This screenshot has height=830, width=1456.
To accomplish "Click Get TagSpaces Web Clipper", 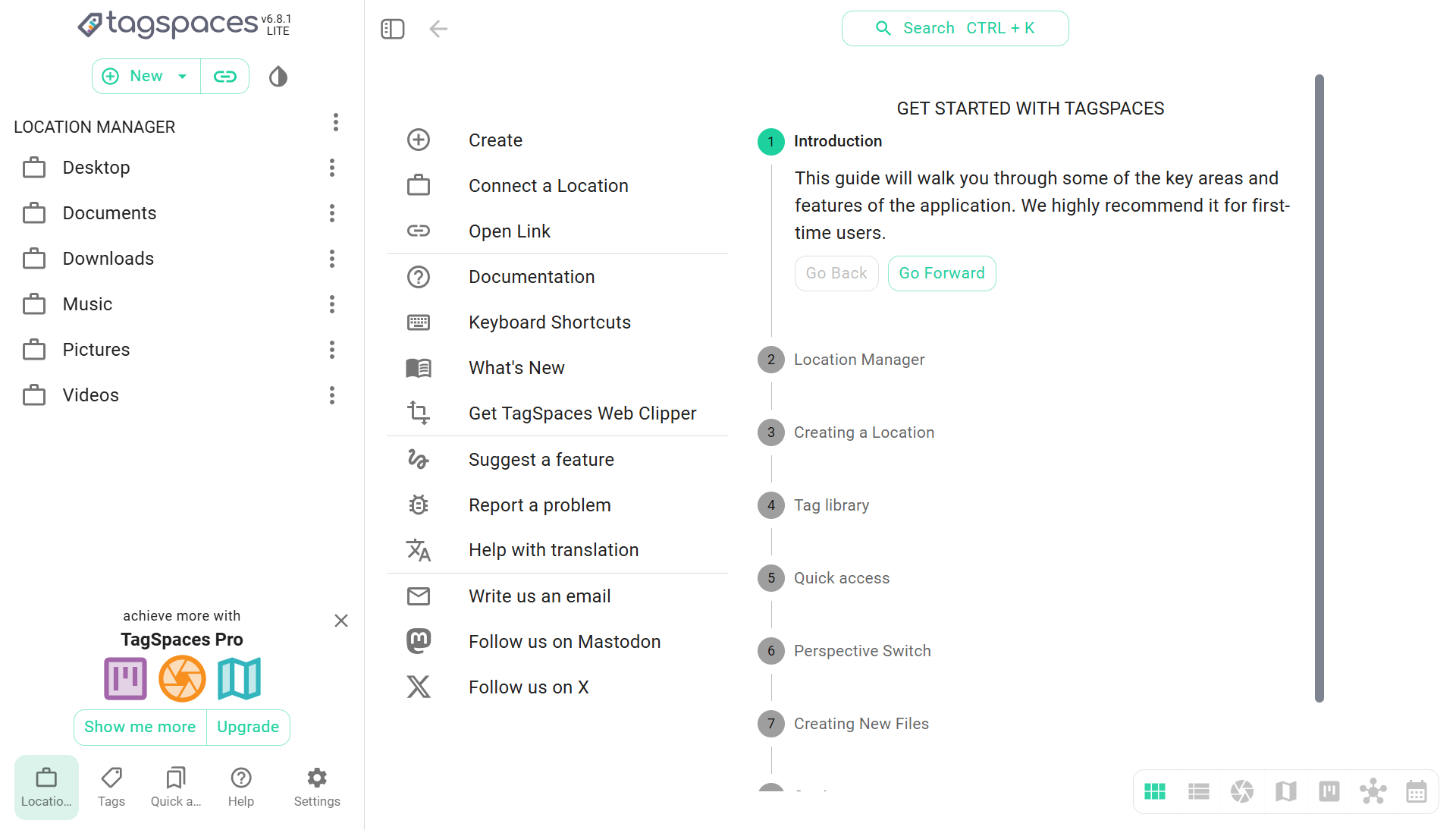I will (x=557, y=413).
